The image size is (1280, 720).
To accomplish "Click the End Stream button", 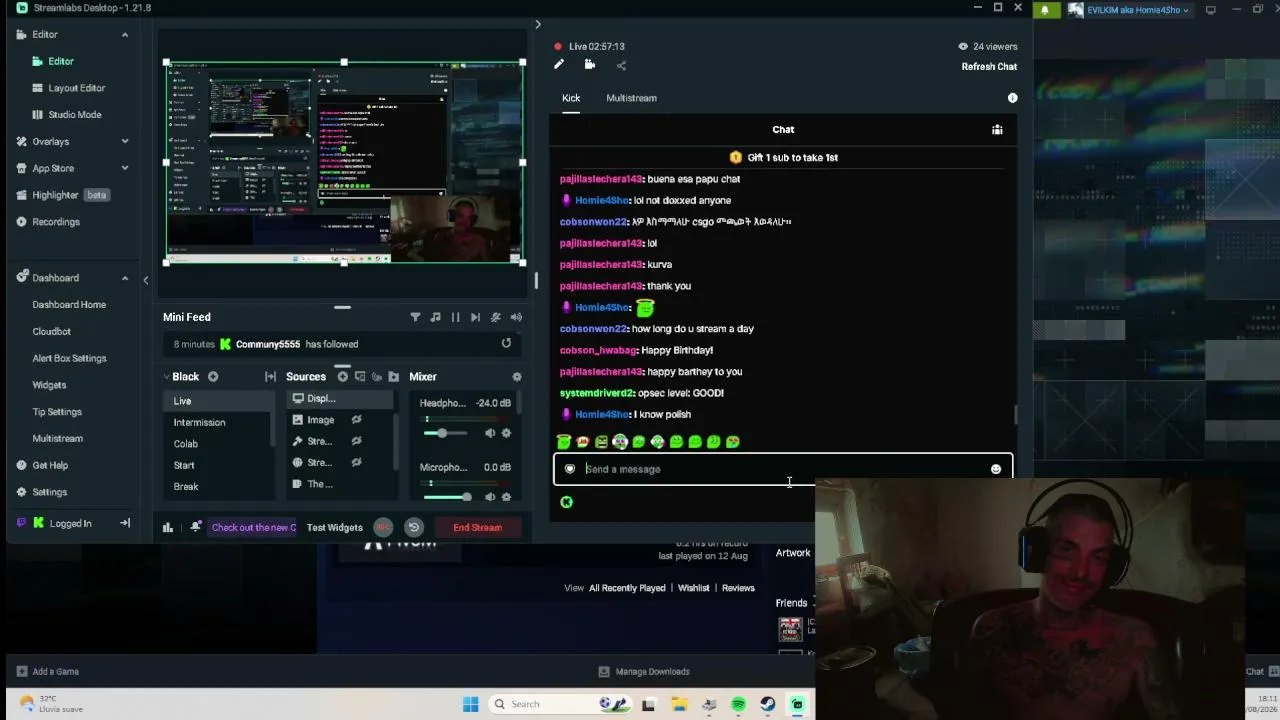I will (x=477, y=527).
